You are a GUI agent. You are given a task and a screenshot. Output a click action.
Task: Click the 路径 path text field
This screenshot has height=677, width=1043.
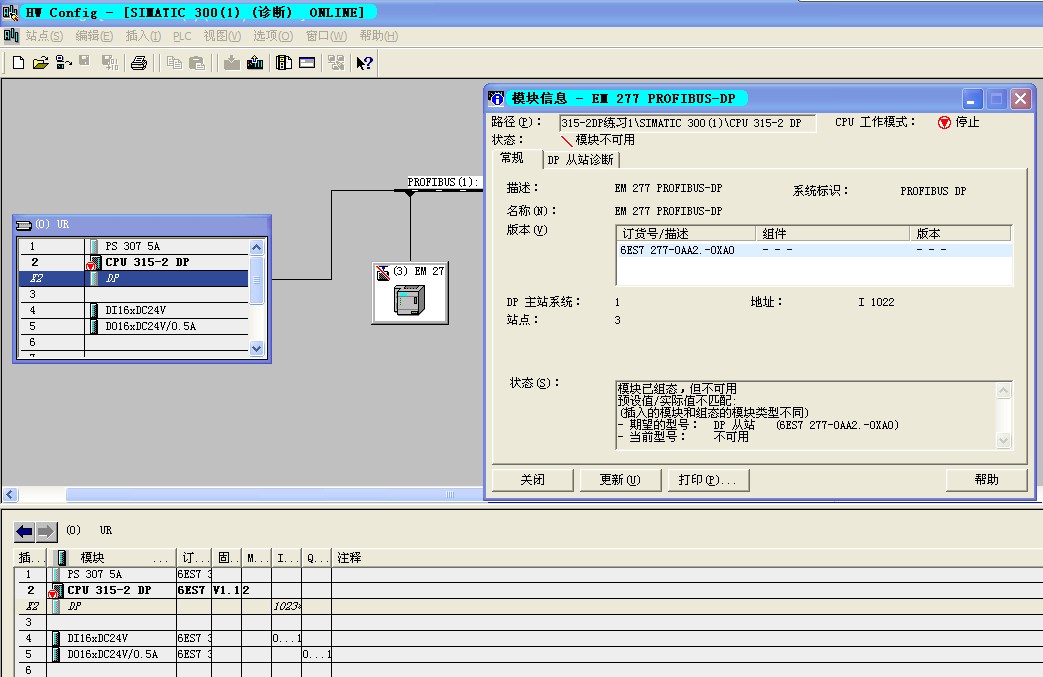(686, 123)
